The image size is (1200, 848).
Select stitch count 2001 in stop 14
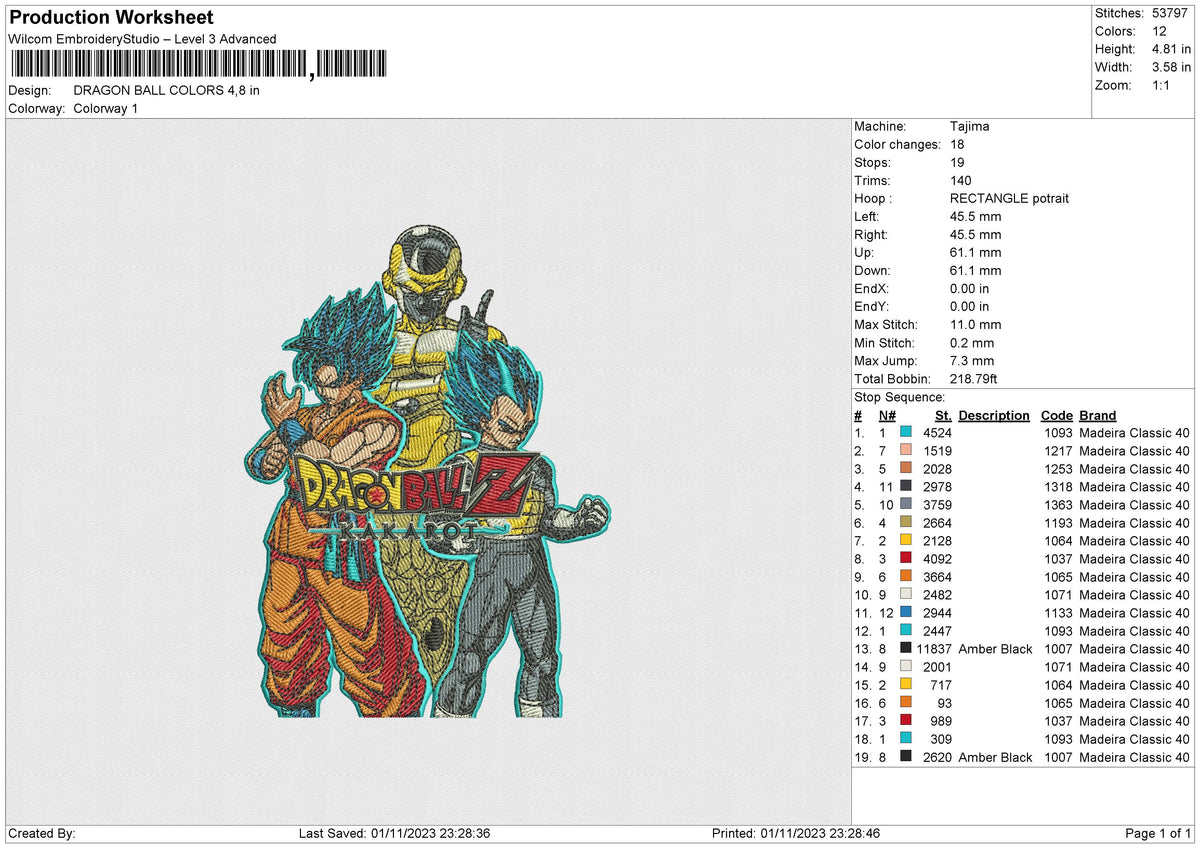pyautogui.click(x=937, y=667)
